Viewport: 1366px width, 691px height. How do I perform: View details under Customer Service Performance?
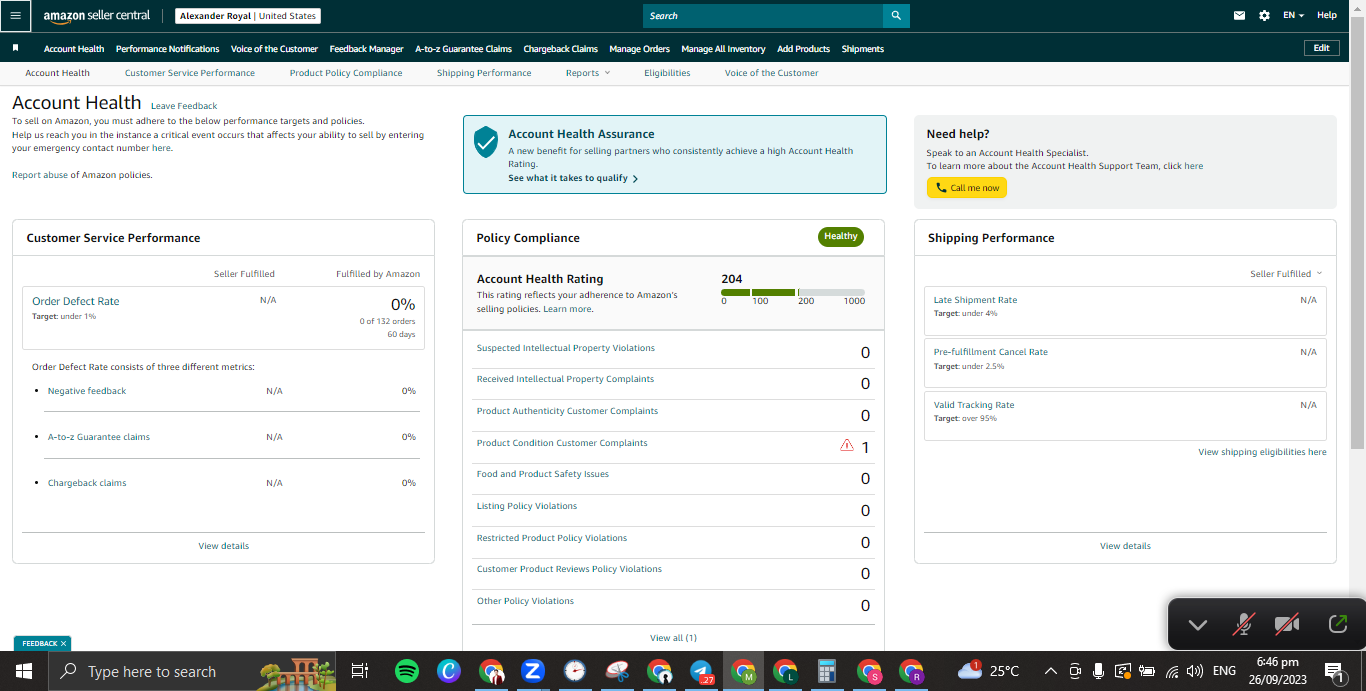[x=223, y=546]
